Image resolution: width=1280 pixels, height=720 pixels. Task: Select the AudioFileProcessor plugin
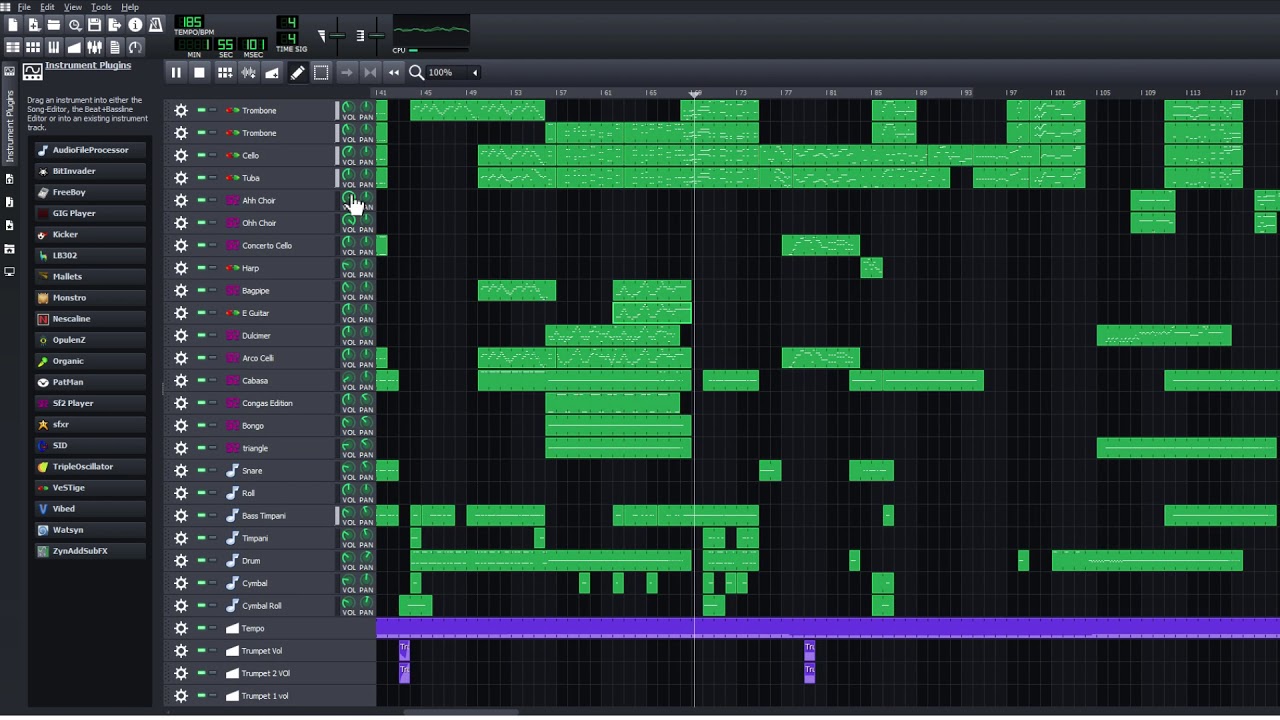click(x=89, y=150)
